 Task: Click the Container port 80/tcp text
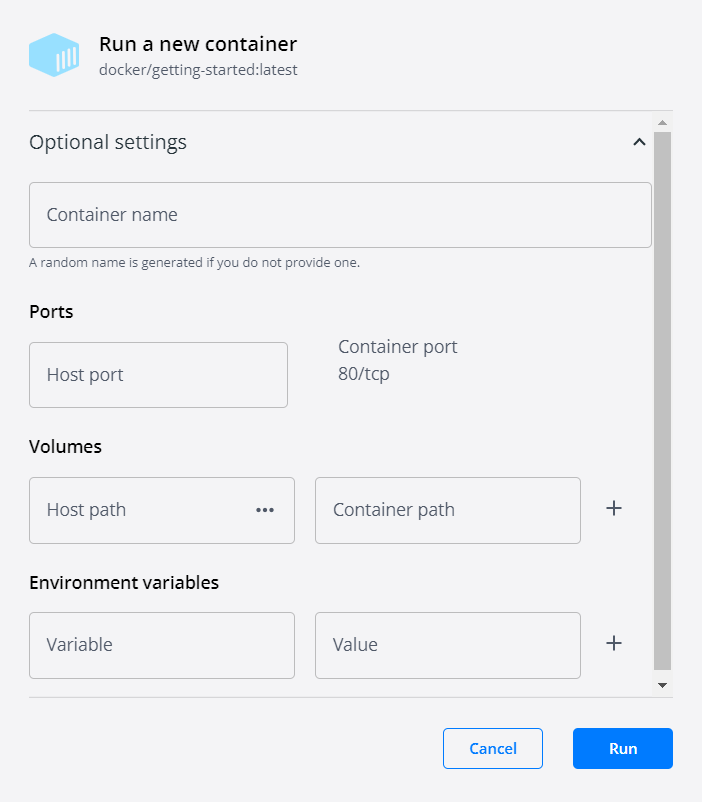[397, 361]
